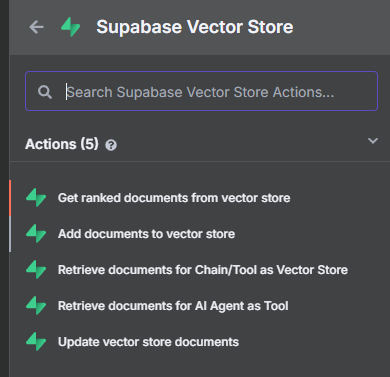Go back using the left arrow
Screen dimensions: 390x377
click(36, 27)
